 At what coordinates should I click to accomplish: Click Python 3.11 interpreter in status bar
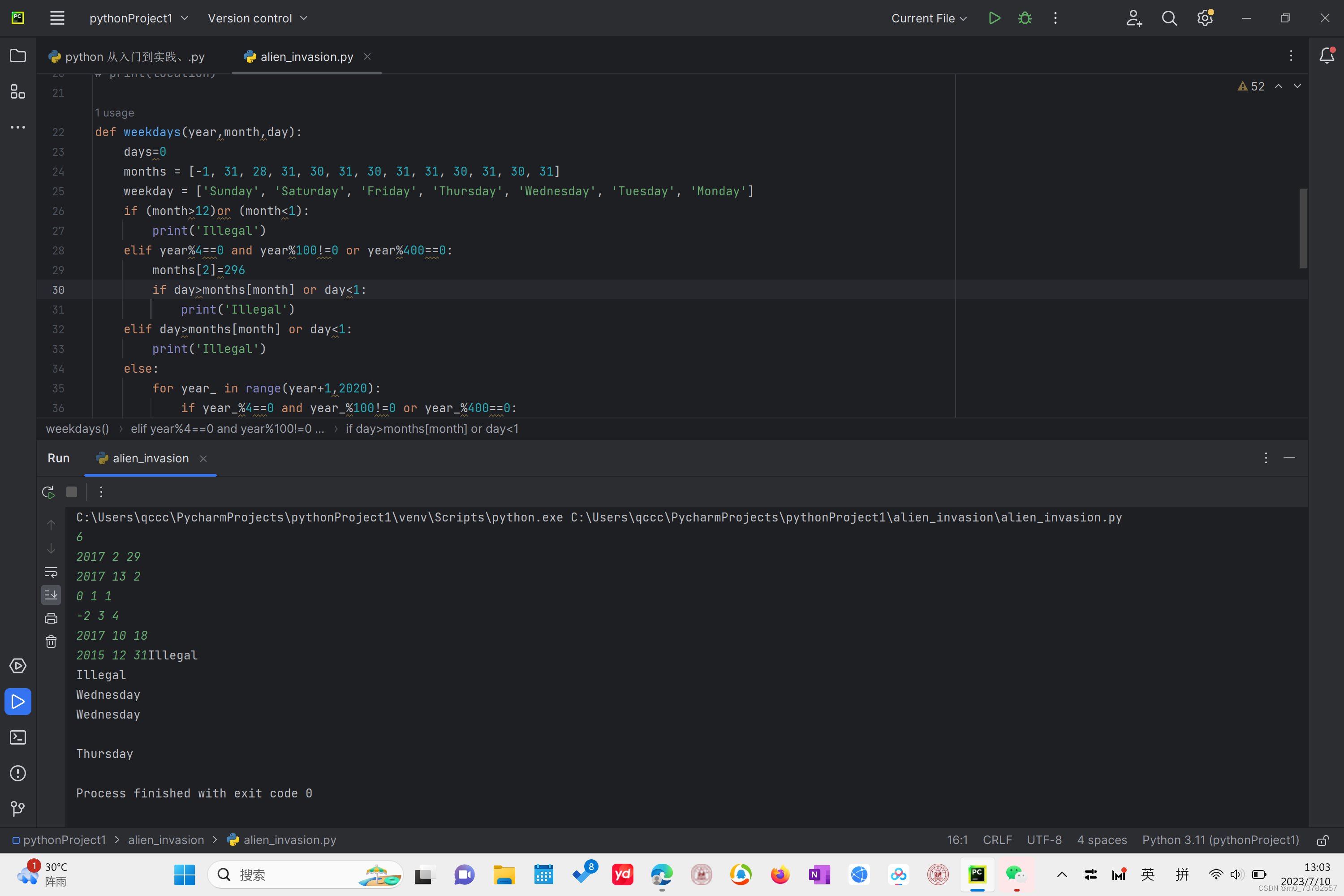1220,840
